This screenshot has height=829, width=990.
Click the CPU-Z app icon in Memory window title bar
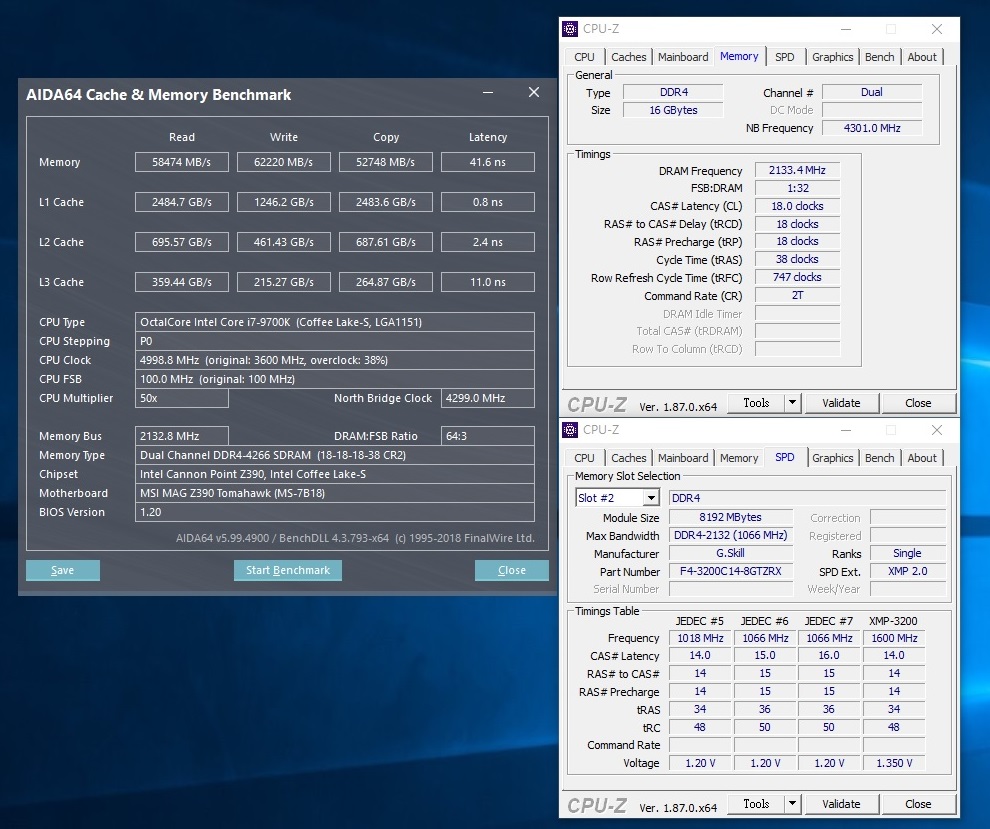(x=570, y=29)
